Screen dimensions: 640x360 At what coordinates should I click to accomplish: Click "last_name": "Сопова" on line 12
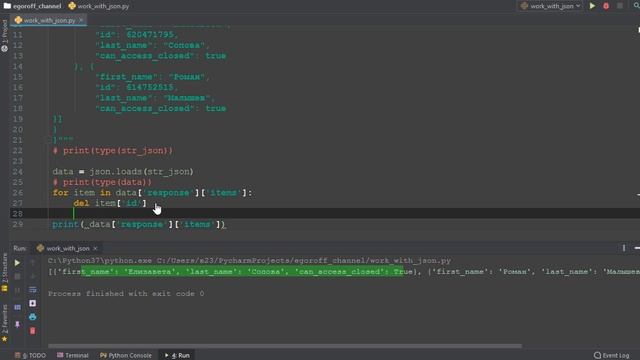click(x=152, y=45)
